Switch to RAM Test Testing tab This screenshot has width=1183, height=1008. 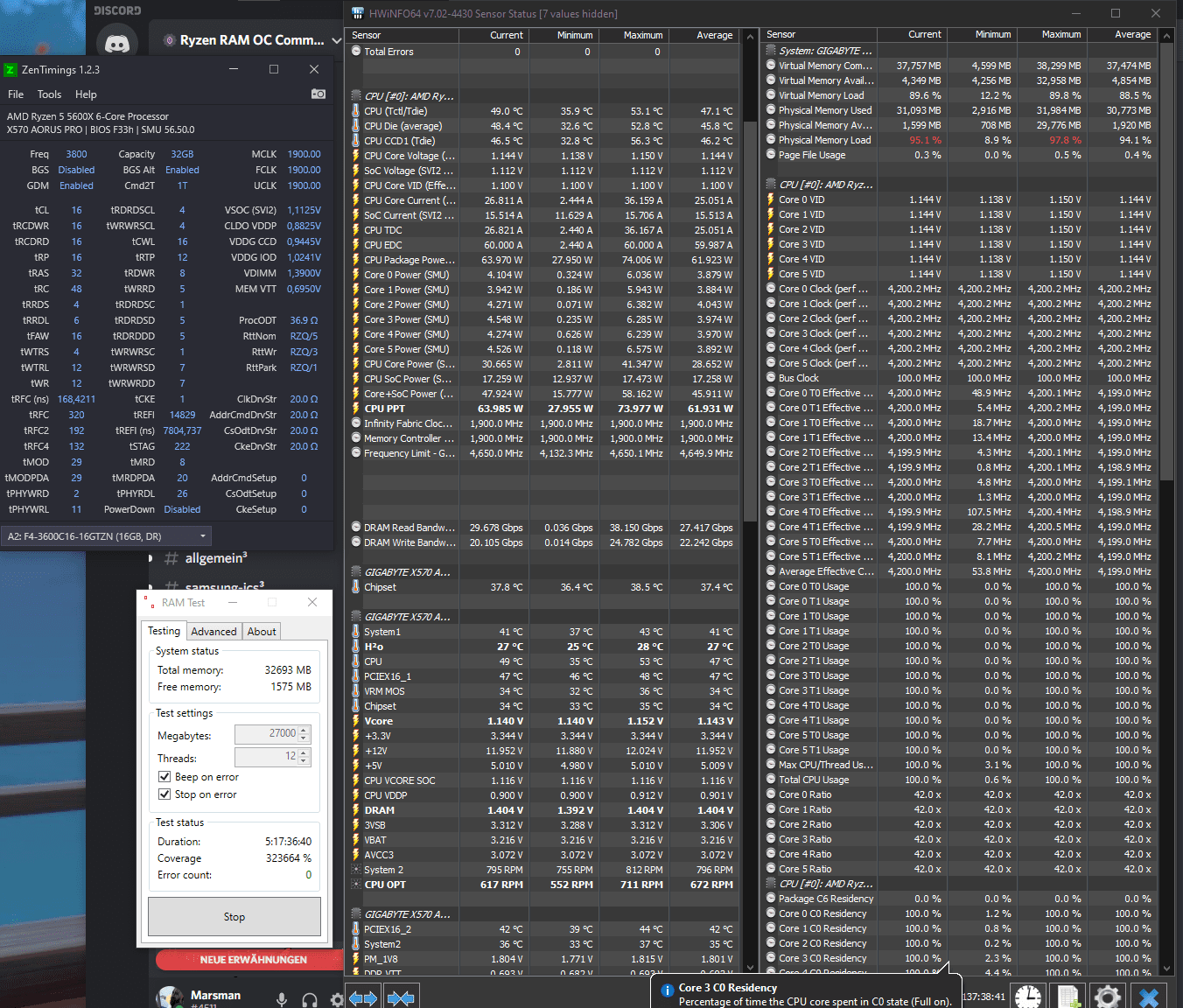click(164, 631)
